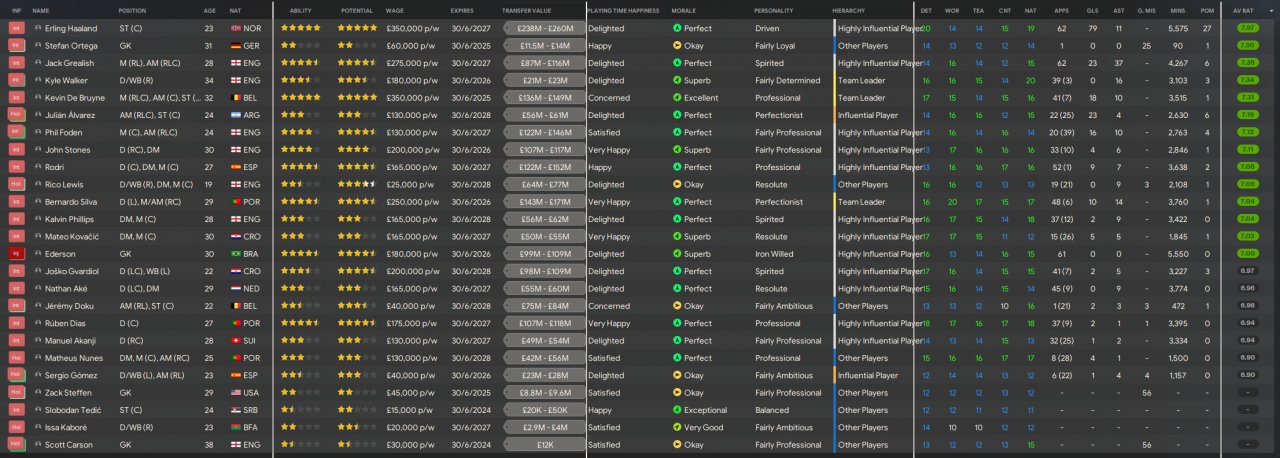
Task: Click Ederson's Iron Willed personality
Action: (776, 254)
